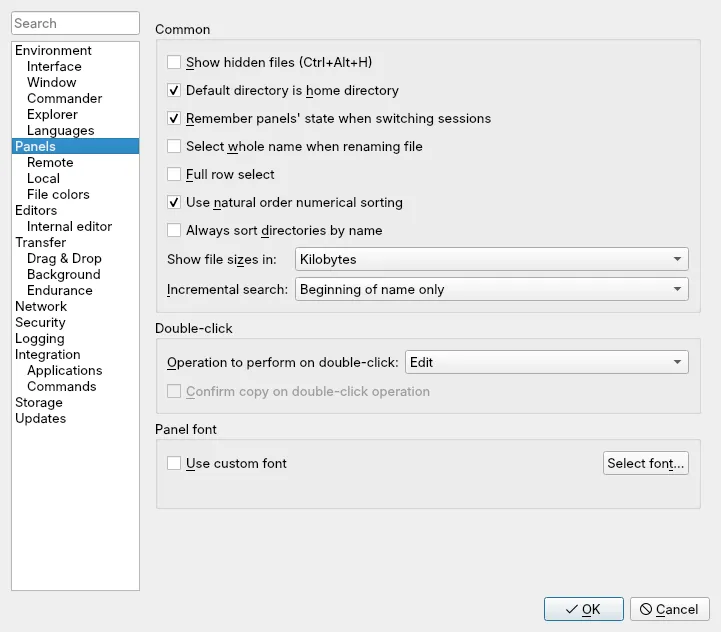Enable Use custom font checkbox

[174, 463]
